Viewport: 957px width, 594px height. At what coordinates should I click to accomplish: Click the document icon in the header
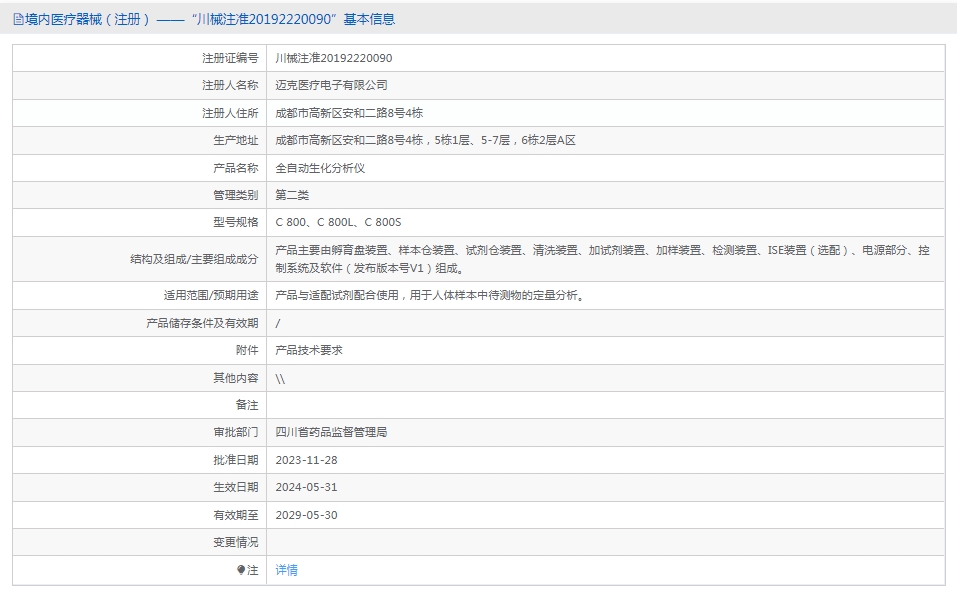(x=18, y=20)
